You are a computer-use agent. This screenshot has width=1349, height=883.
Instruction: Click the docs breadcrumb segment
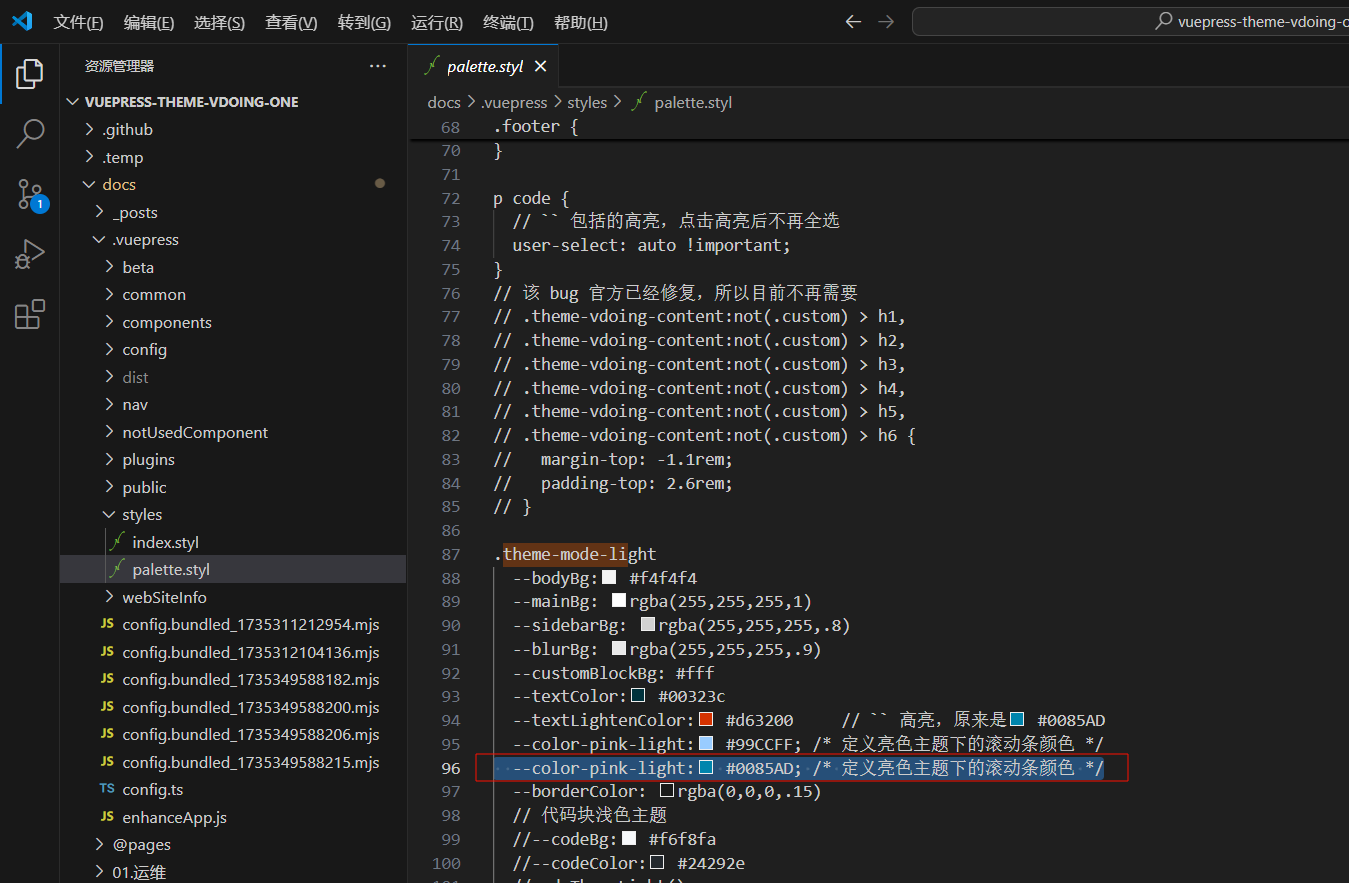coord(444,102)
